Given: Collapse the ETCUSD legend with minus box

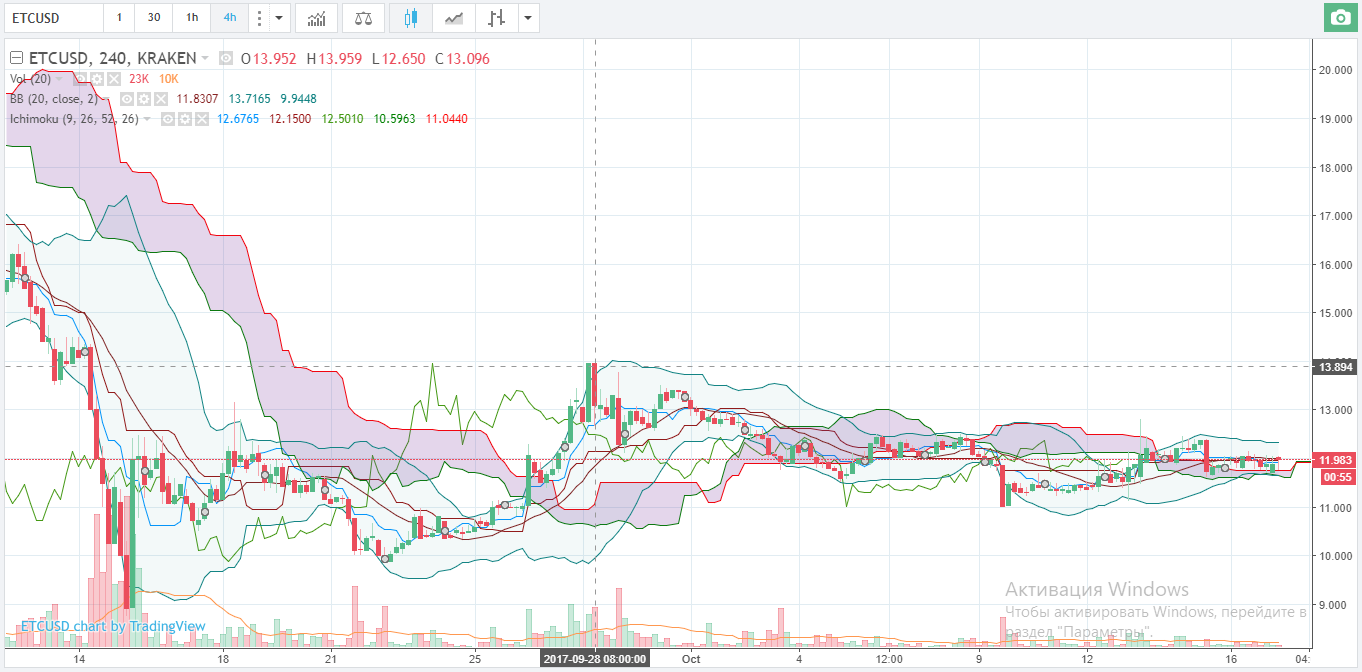Looking at the screenshot, I should point(16,58).
